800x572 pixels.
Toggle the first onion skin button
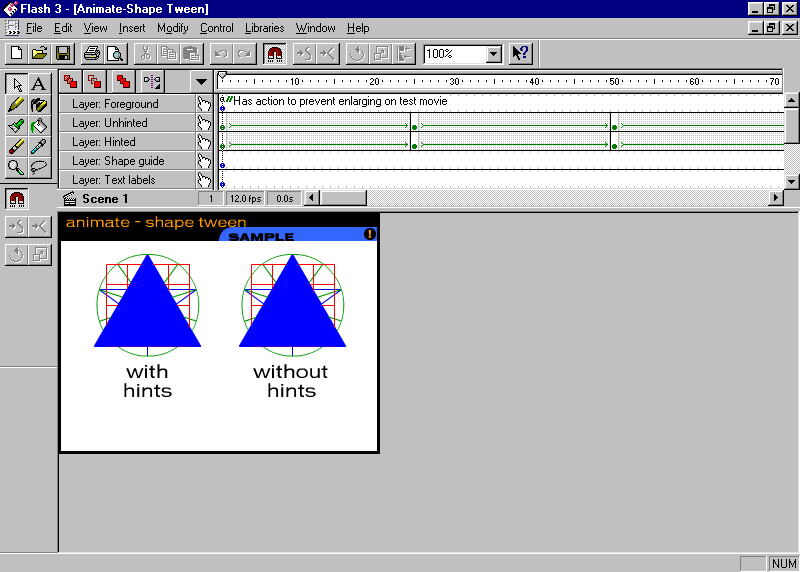(x=70, y=82)
